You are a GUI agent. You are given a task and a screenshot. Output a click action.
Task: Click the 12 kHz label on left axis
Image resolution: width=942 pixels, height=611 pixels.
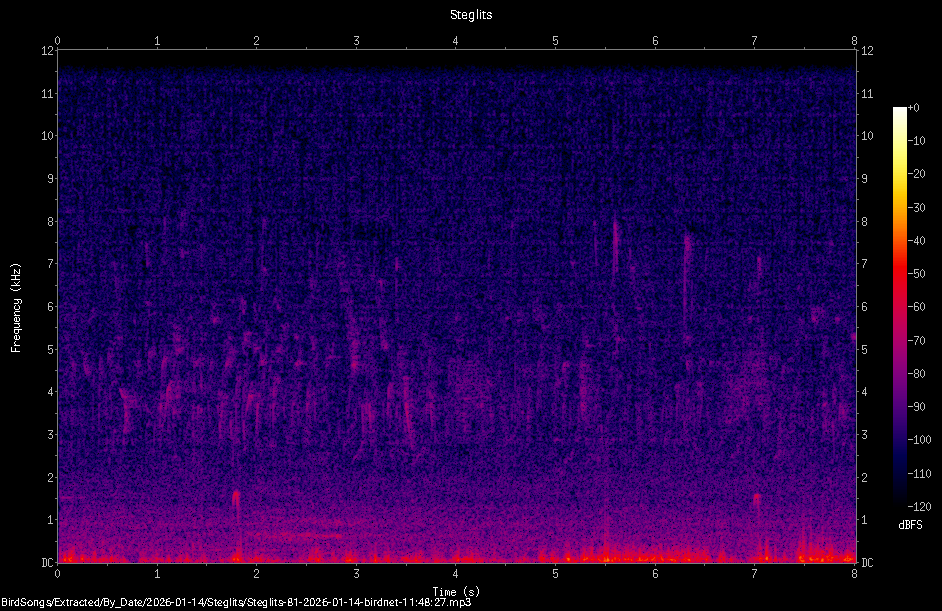47,51
